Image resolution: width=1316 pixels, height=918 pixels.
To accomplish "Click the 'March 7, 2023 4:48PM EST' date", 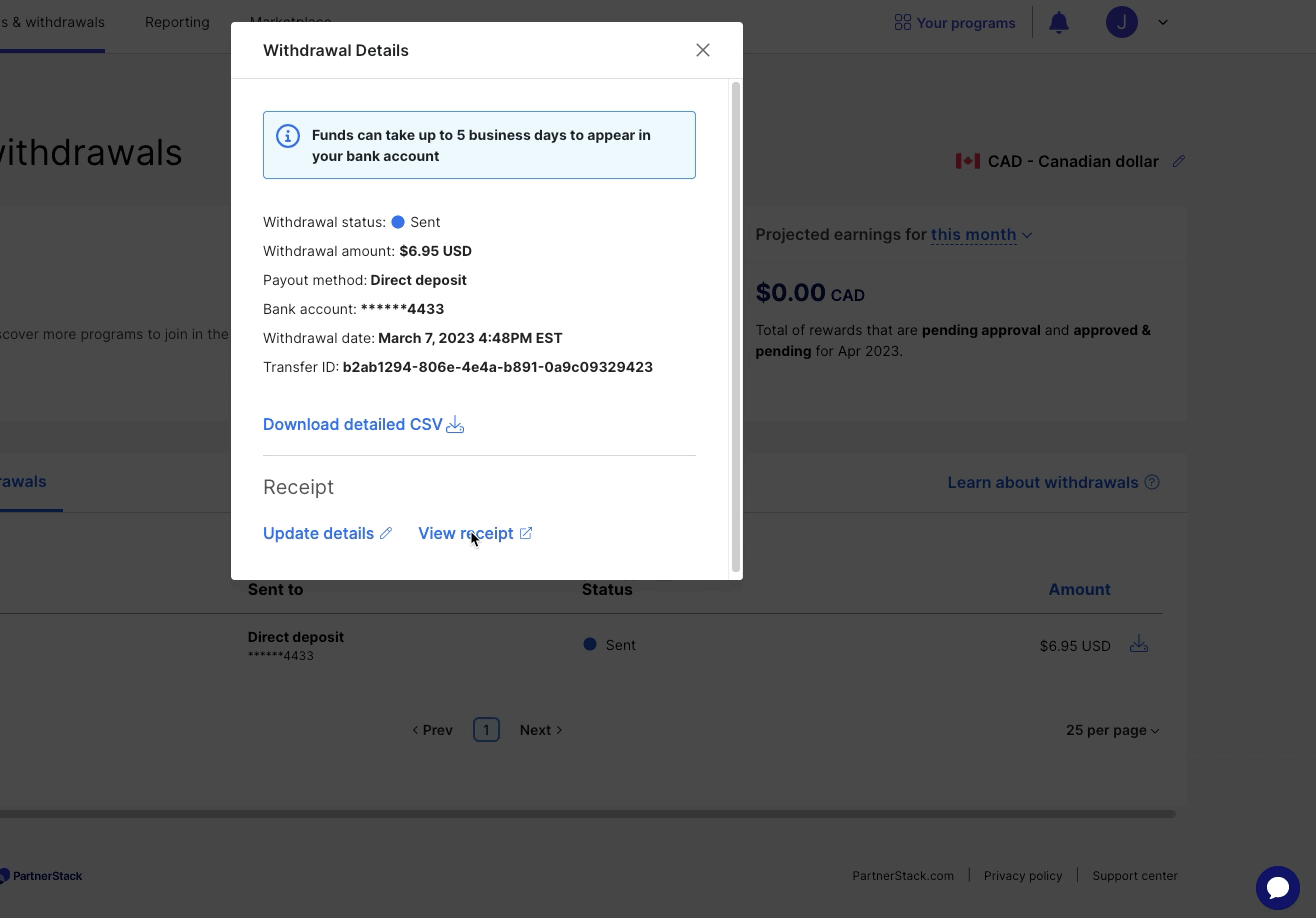I will (470, 338).
